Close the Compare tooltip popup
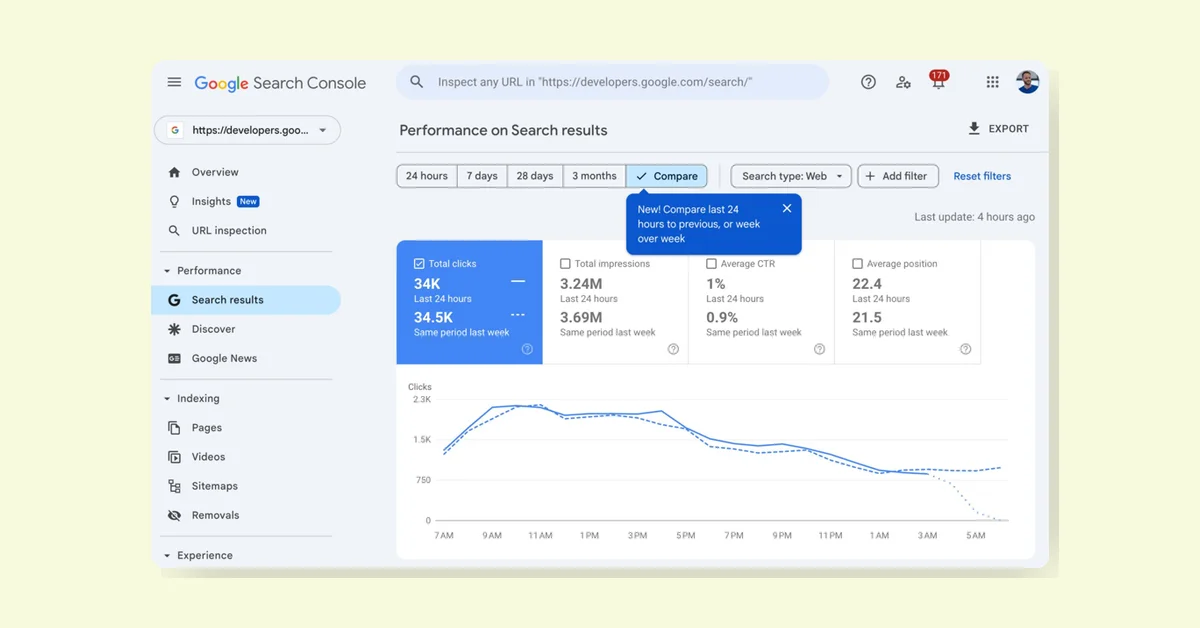The image size is (1200, 628). point(787,208)
